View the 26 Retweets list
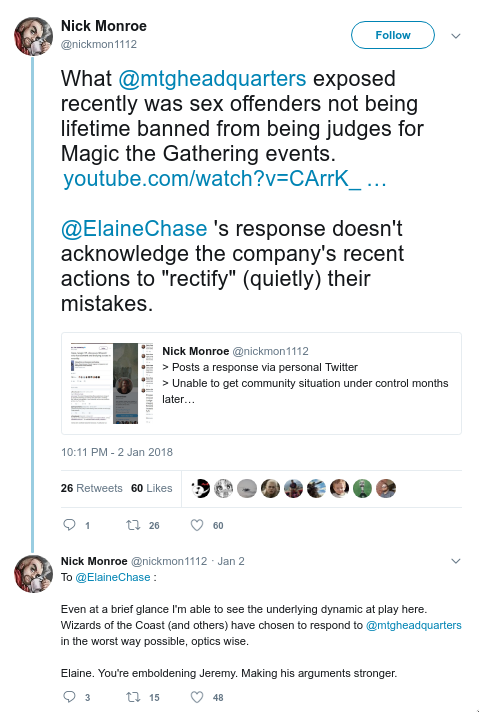This screenshot has width=479, height=712. pos(92,488)
